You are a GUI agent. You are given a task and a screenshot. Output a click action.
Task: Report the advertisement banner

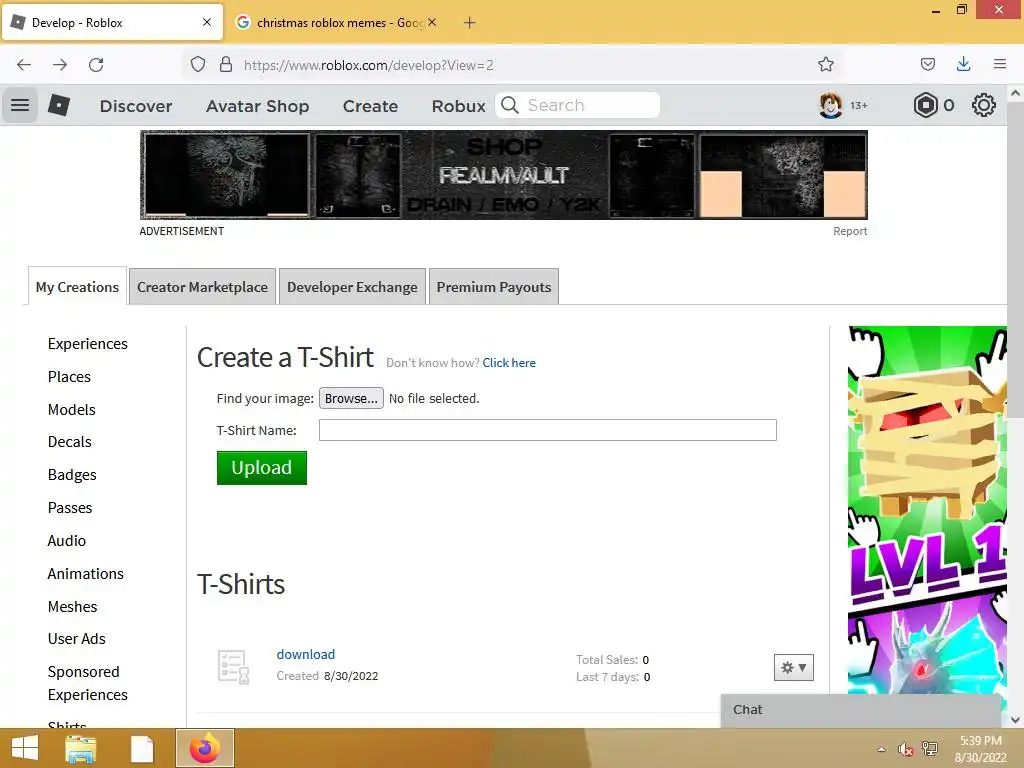coord(850,231)
